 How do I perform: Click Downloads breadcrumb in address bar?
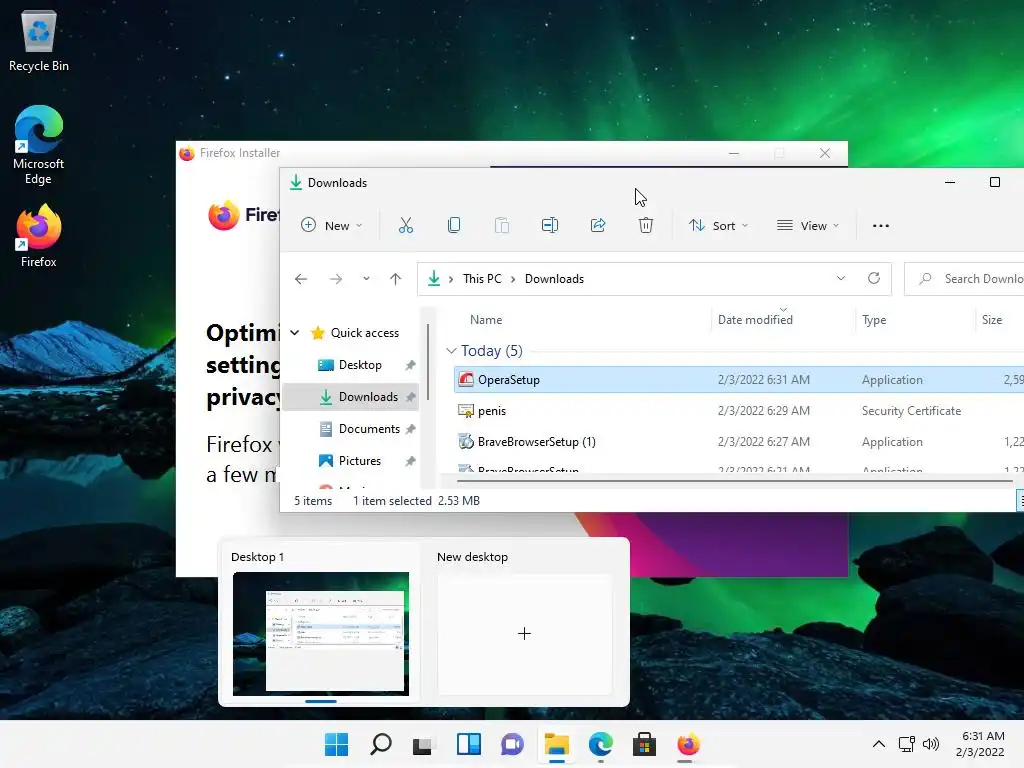pos(554,279)
